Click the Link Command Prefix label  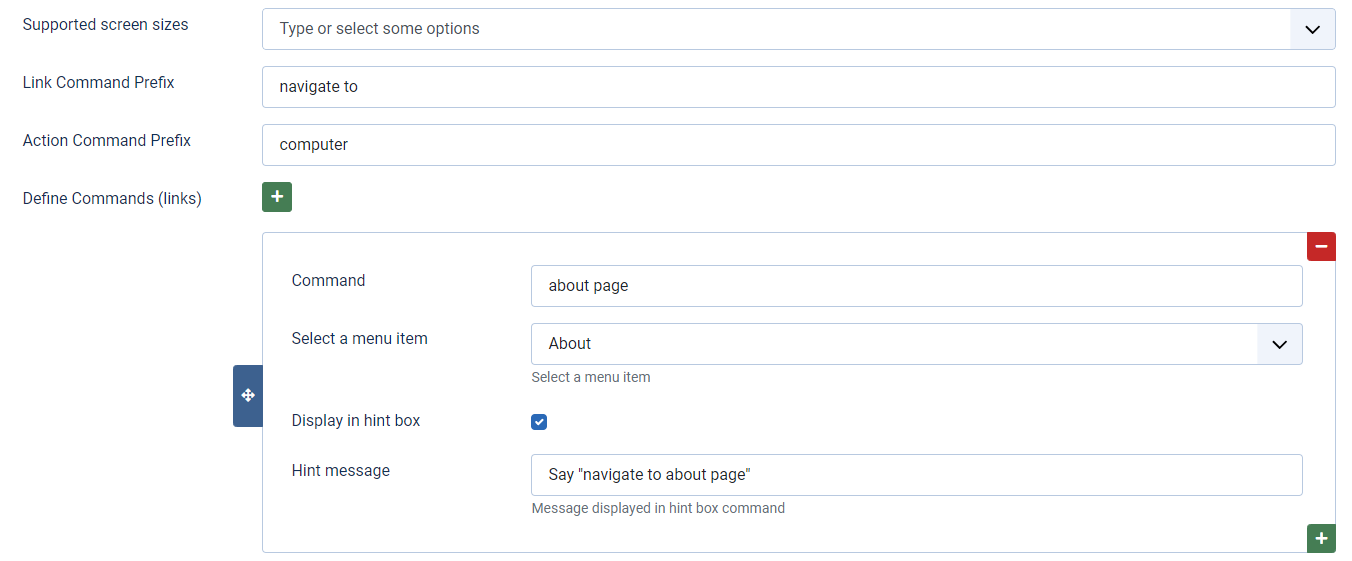(x=98, y=82)
